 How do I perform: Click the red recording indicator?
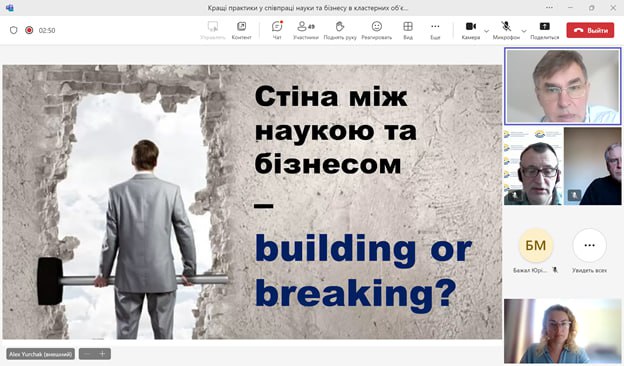29,30
